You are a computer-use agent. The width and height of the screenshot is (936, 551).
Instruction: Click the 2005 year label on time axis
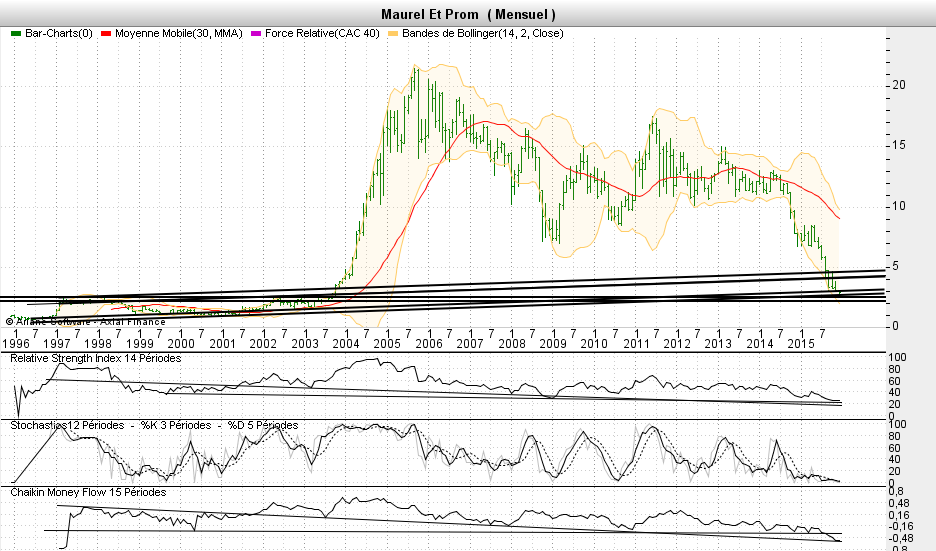pos(387,343)
